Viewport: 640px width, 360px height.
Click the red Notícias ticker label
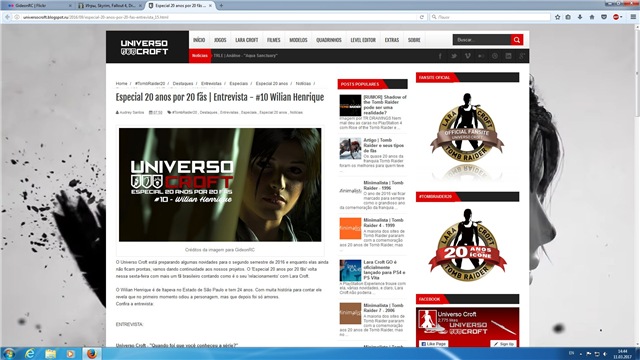(200, 56)
